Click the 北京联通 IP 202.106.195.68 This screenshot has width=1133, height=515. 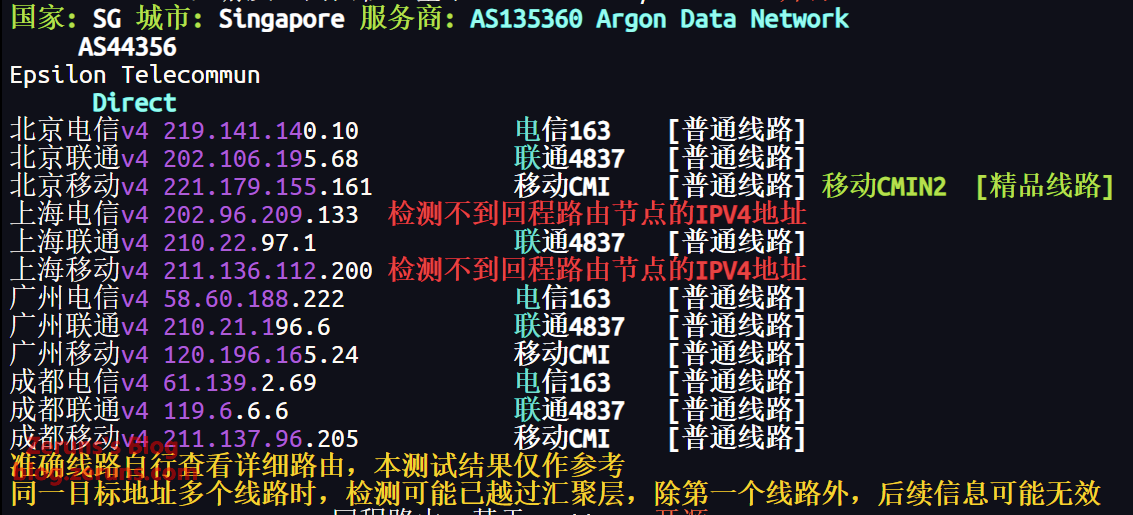260,159
